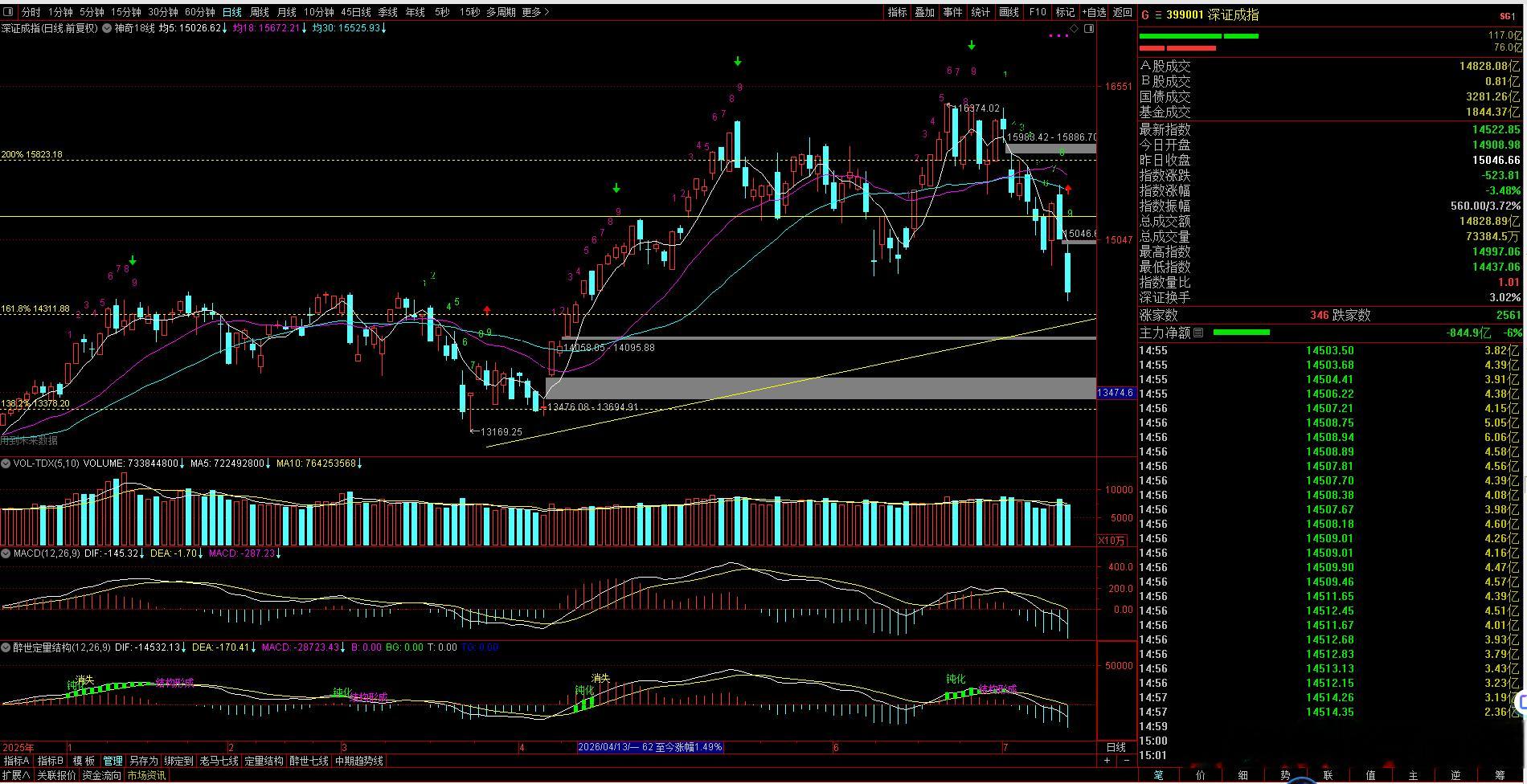Click the 逆 tab icon at bottom right
Image resolution: width=1527 pixels, height=784 pixels.
tap(1455, 775)
